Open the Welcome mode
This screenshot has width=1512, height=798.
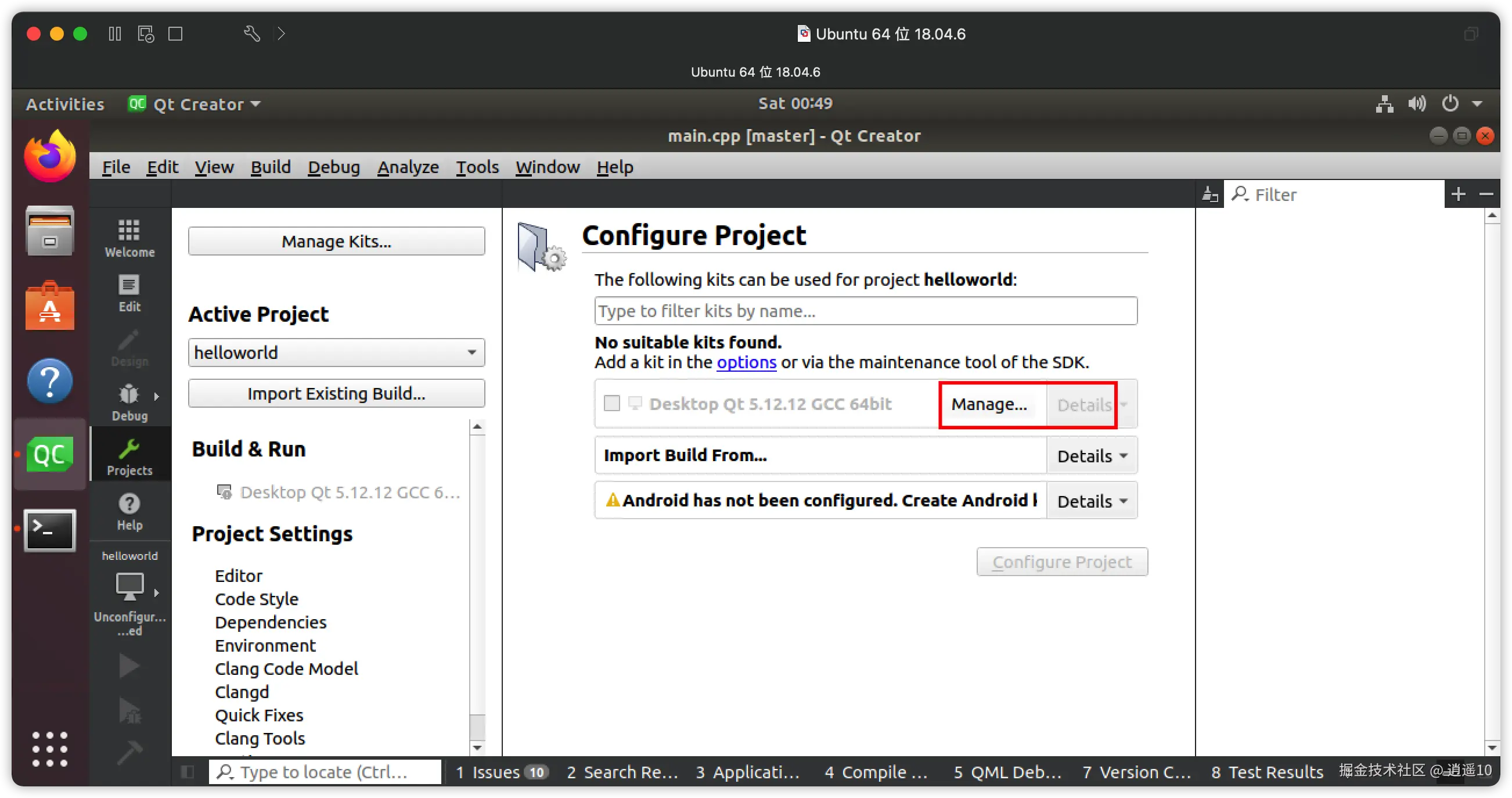(129, 238)
